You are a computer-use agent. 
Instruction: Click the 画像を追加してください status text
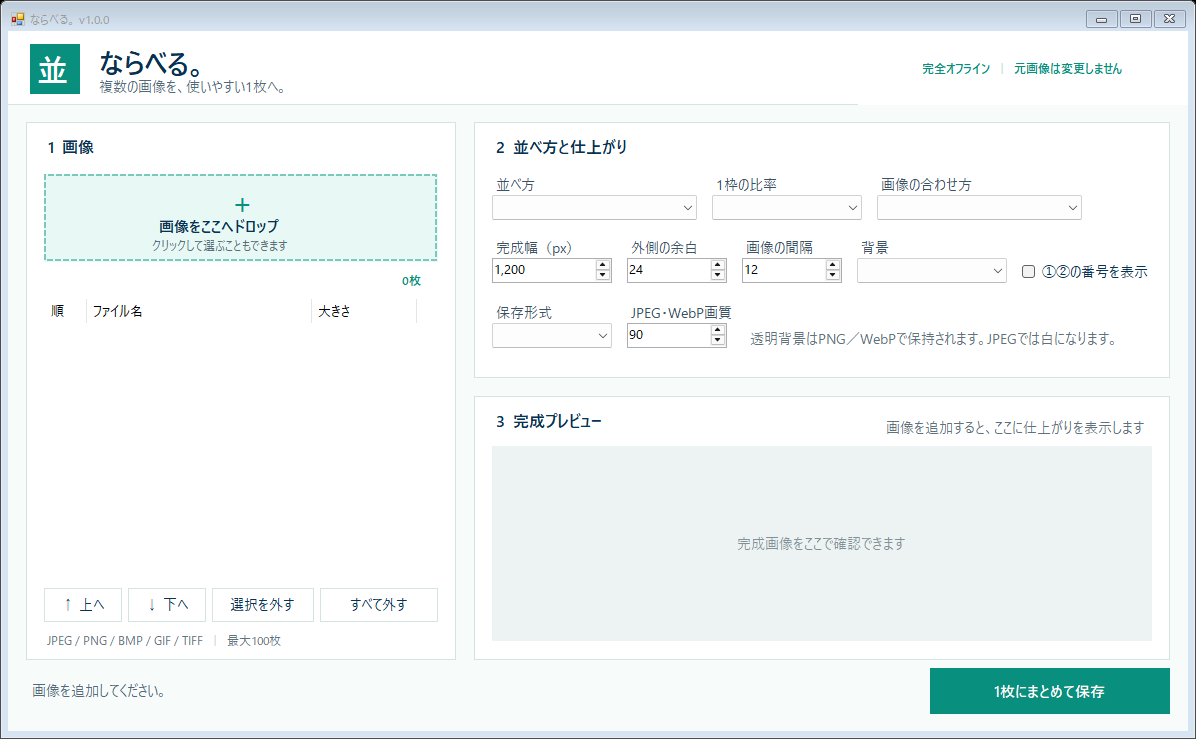point(99,691)
